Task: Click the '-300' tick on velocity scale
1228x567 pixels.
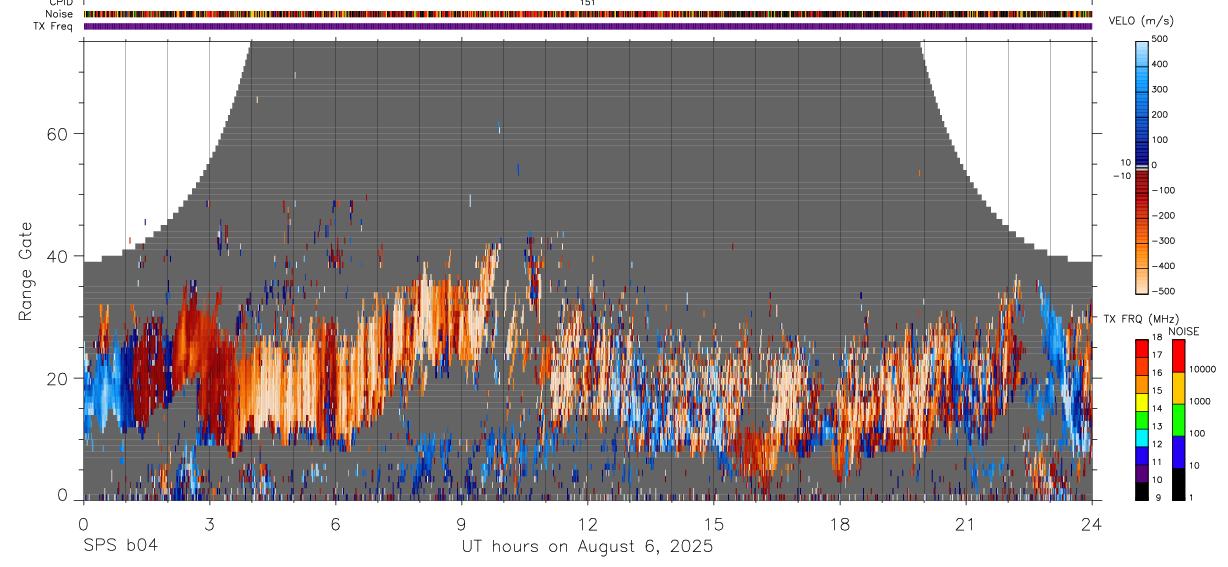Action: tap(1162, 241)
